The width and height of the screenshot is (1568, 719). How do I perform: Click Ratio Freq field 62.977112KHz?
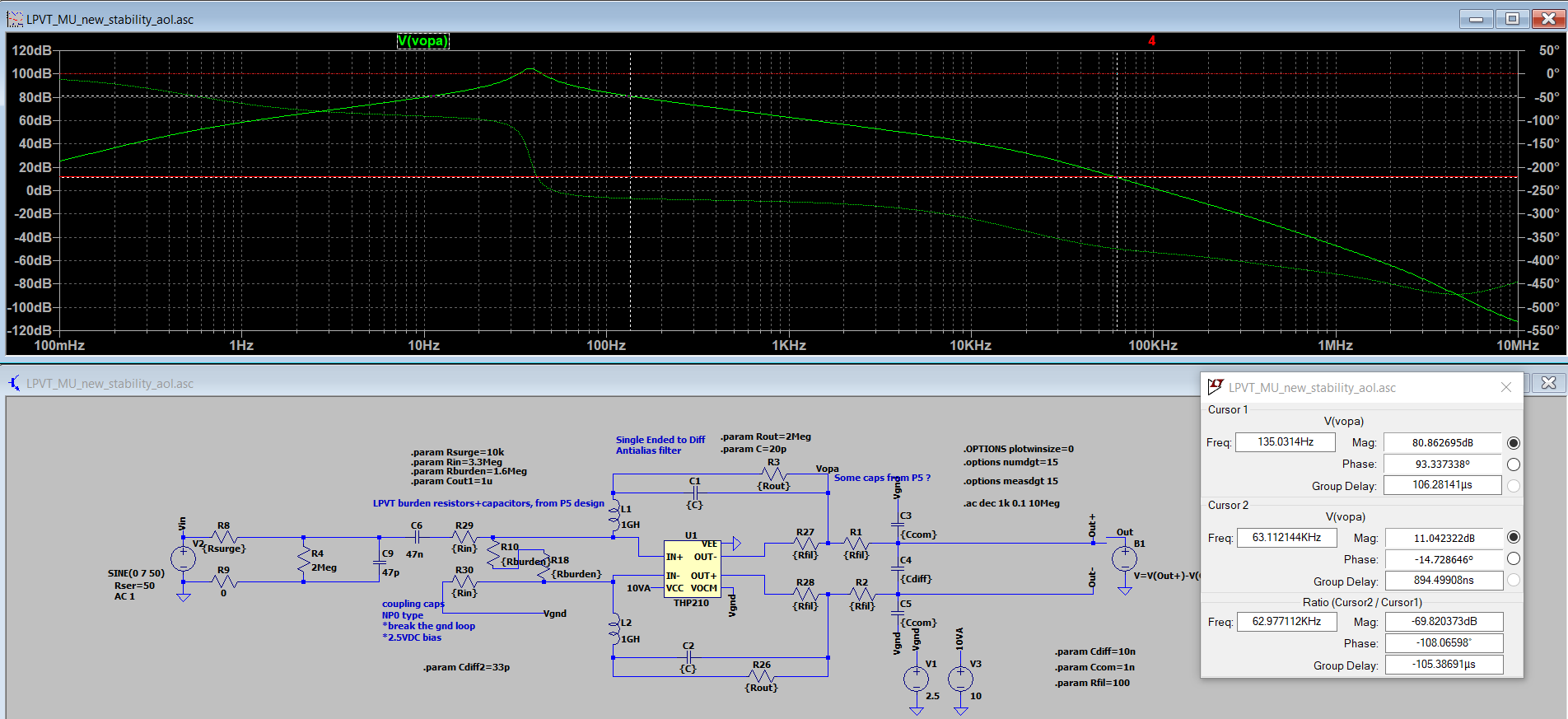pyautogui.click(x=1286, y=622)
